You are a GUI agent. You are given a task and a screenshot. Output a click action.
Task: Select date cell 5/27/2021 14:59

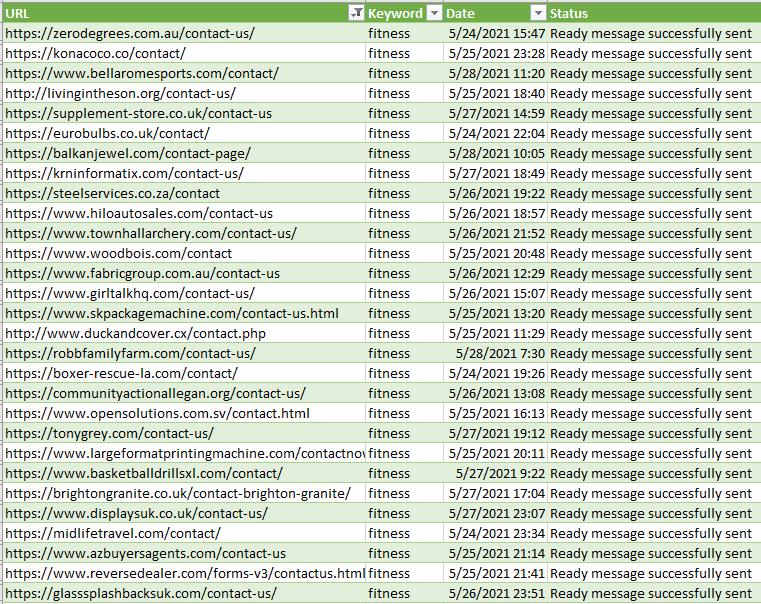coord(496,114)
